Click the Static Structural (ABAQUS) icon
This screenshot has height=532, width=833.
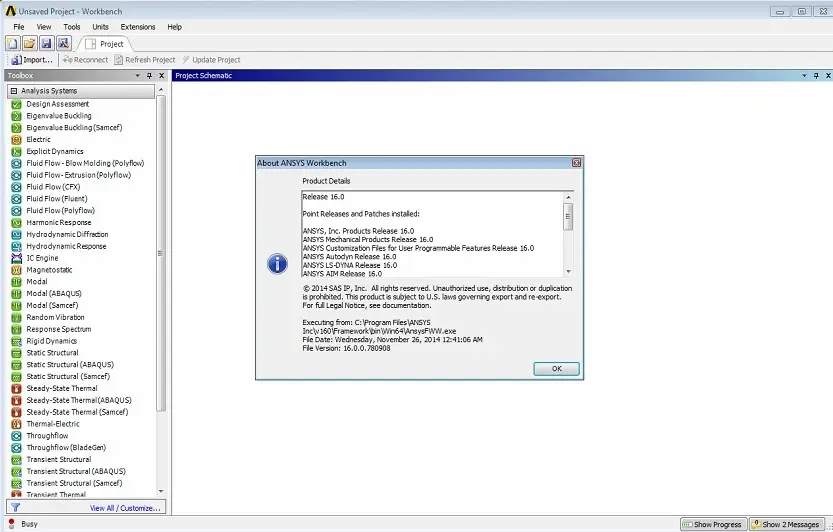coord(16,365)
